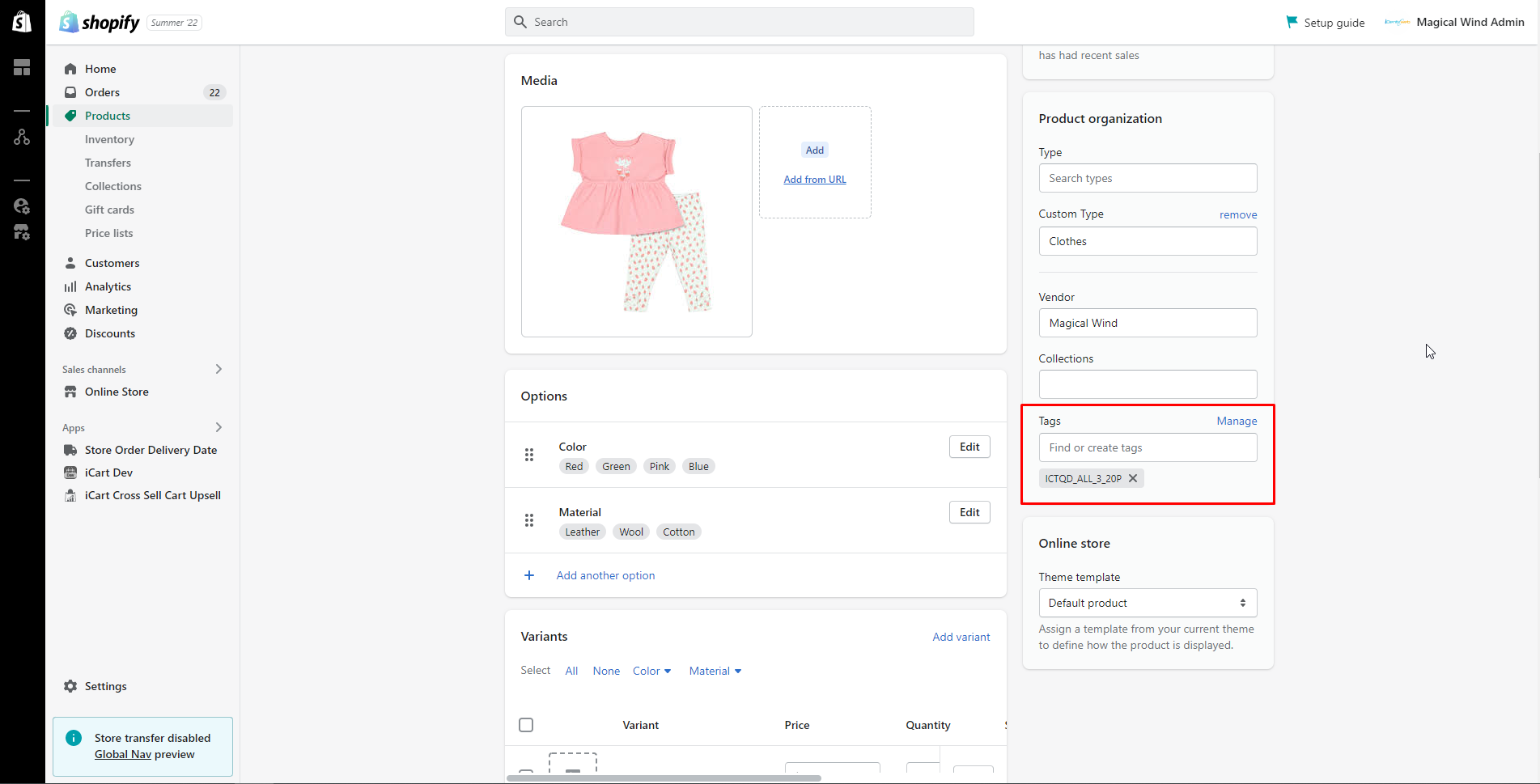The height and width of the screenshot is (784, 1540).
Task: Click the Find or create tags field
Action: pyautogui.click(x=1148, y=447)
